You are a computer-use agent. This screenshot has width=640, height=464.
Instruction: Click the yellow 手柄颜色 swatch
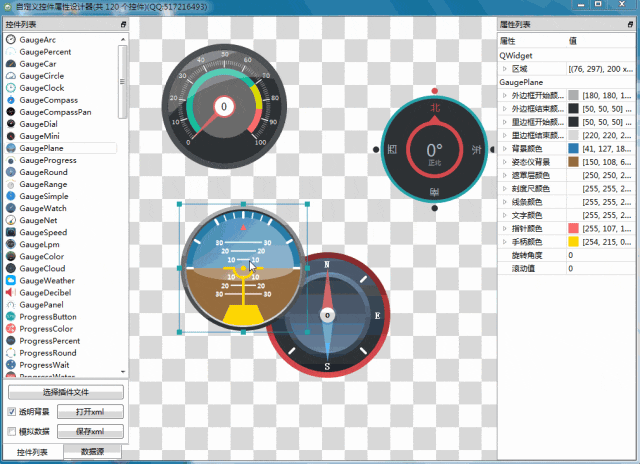pyautogui.click(x=573, y=242)
